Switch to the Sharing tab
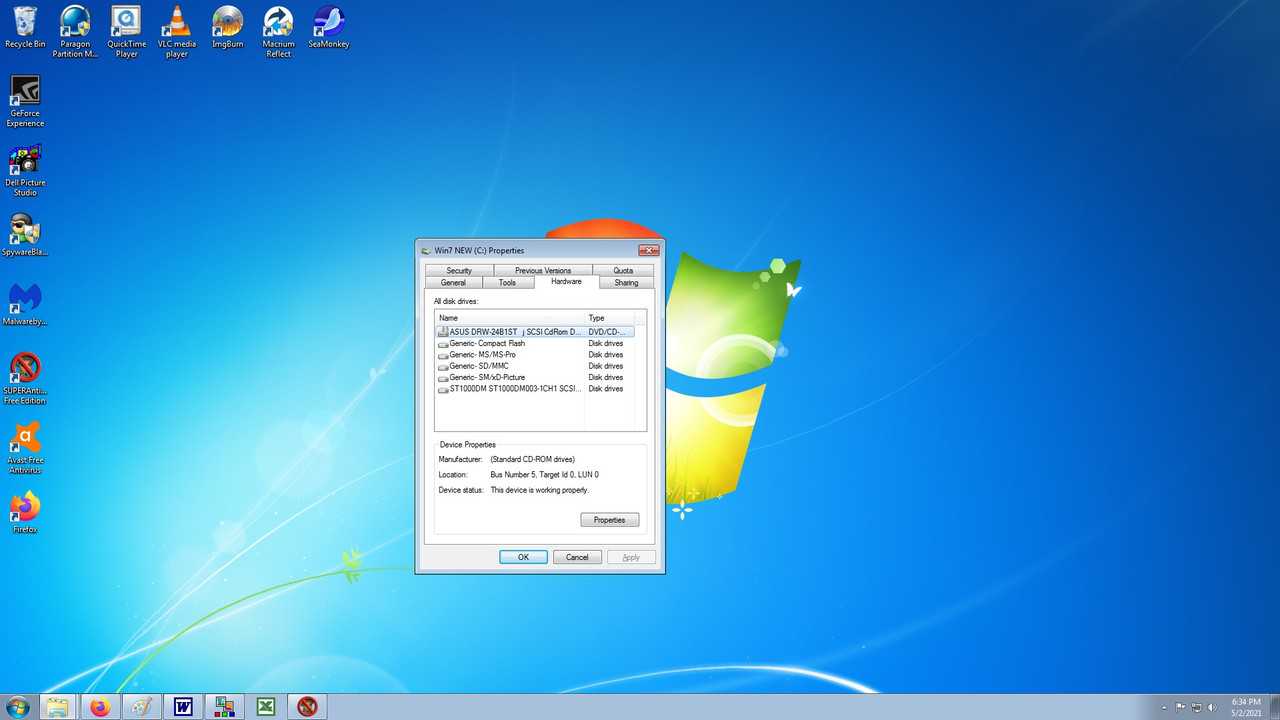 (x=626, y=283)
